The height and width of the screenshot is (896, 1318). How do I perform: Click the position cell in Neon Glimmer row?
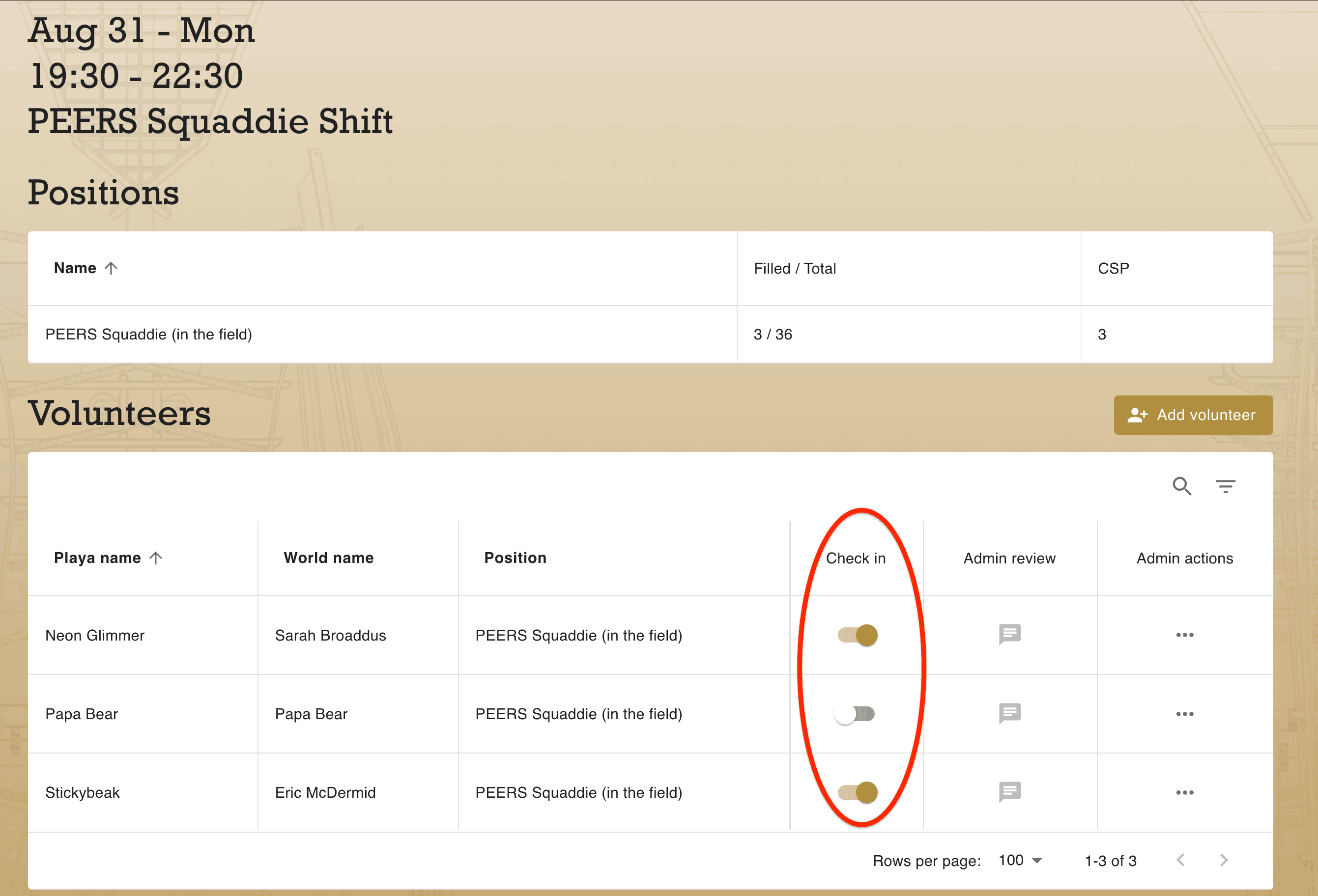(x=578, y=635)
